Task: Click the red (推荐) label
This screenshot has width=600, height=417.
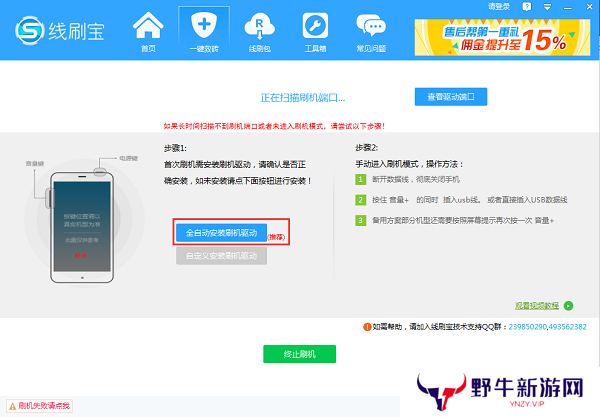Action: point(276,237)
